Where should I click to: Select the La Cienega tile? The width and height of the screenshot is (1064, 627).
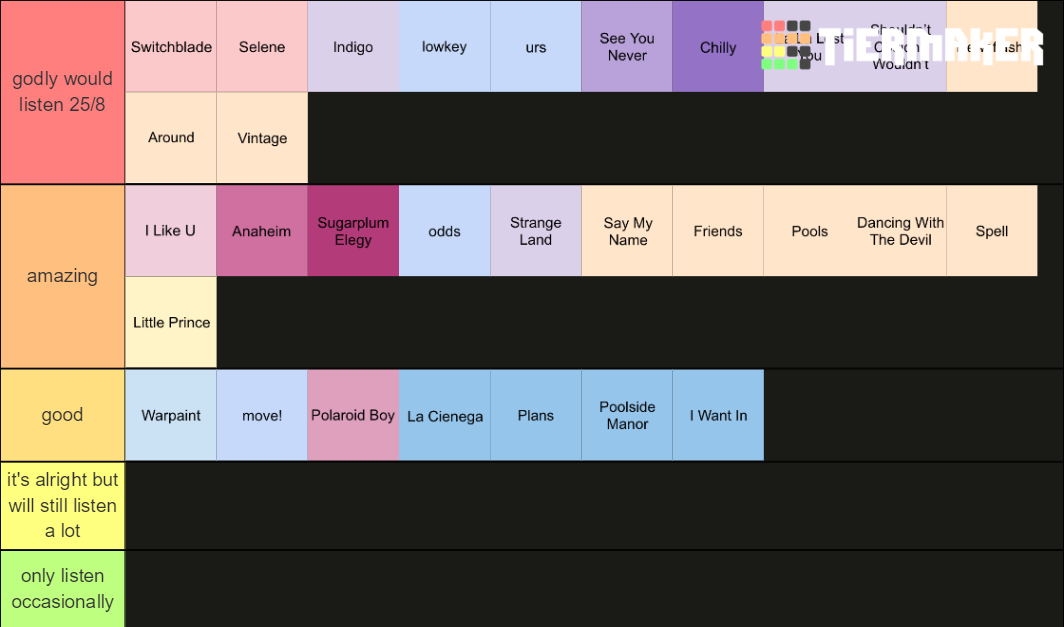pos(444,415)
